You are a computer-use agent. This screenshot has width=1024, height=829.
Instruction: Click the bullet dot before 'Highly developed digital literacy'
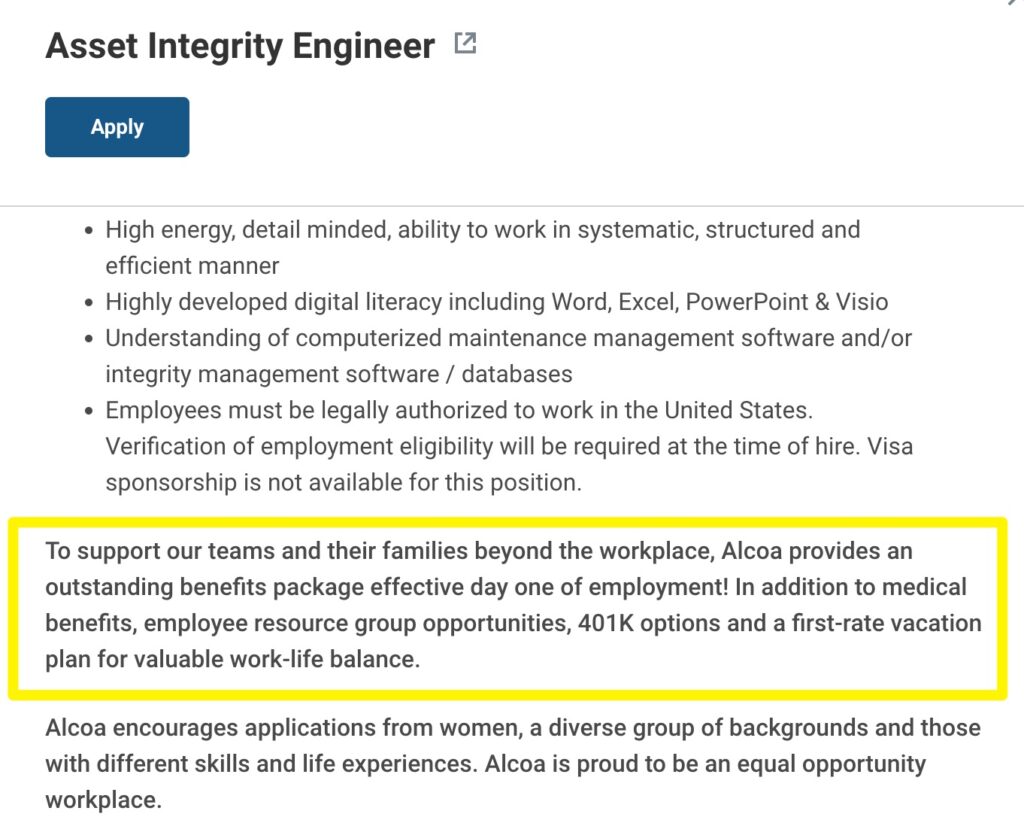(x=89, y=303)
